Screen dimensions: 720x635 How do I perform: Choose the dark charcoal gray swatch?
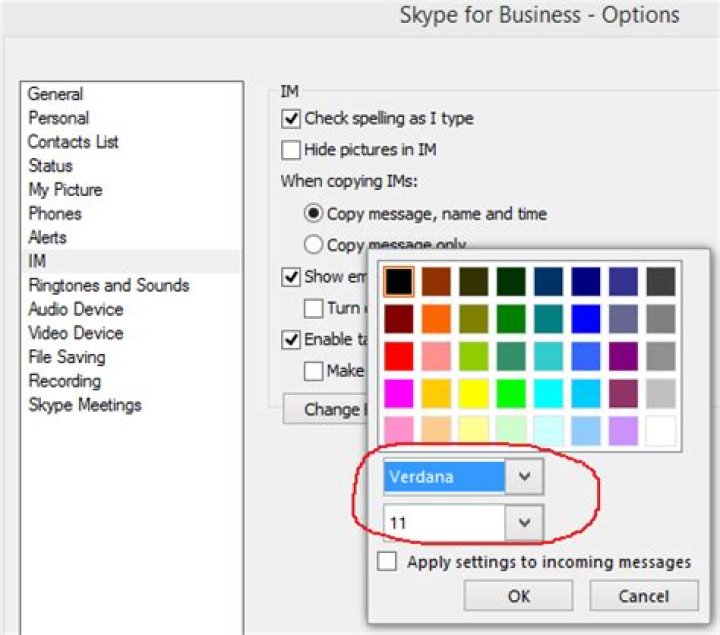tap(660, 281)
